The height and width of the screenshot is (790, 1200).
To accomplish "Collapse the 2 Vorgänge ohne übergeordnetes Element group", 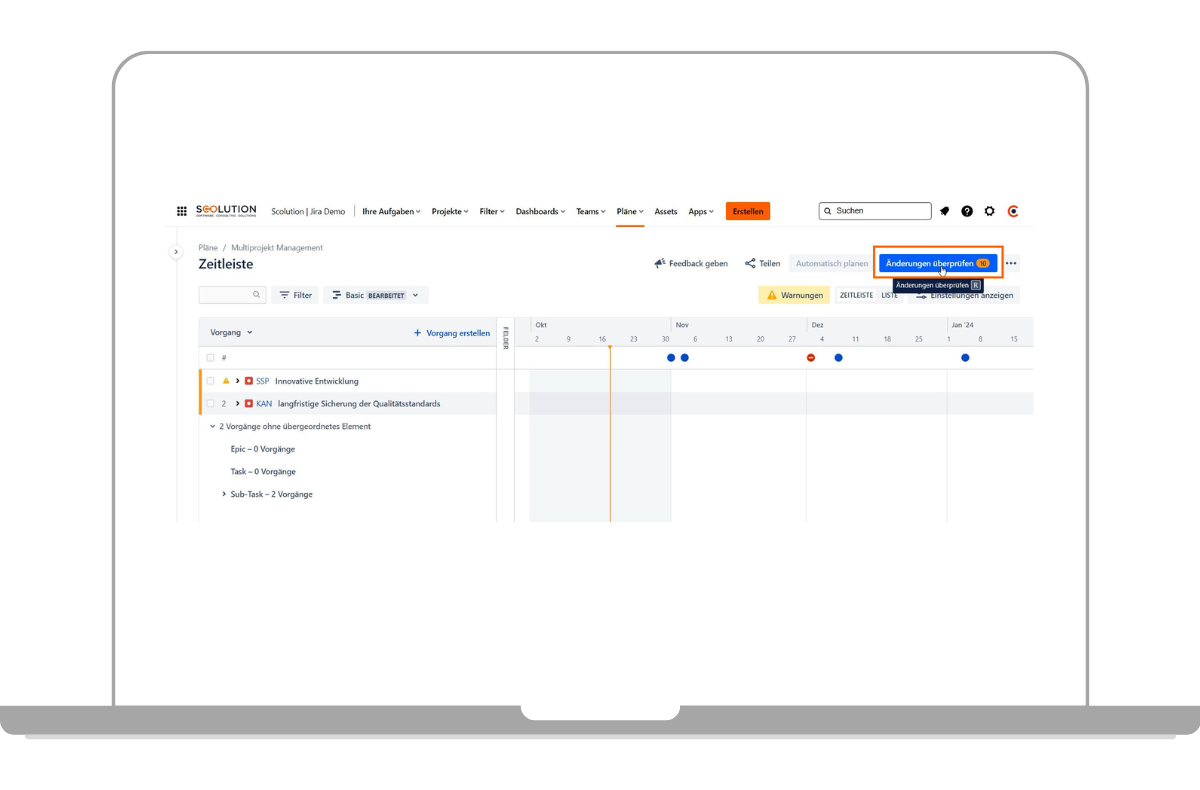I will [212, 426].
